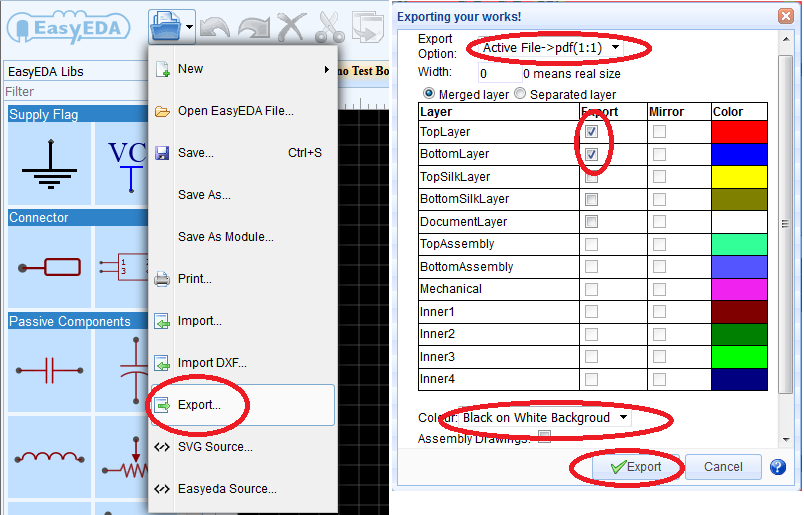The width and height of the screenshot is (804, 515).
Task: Choose Print... in the file menu
Action: pyautogui.click(x=242, y=279)
